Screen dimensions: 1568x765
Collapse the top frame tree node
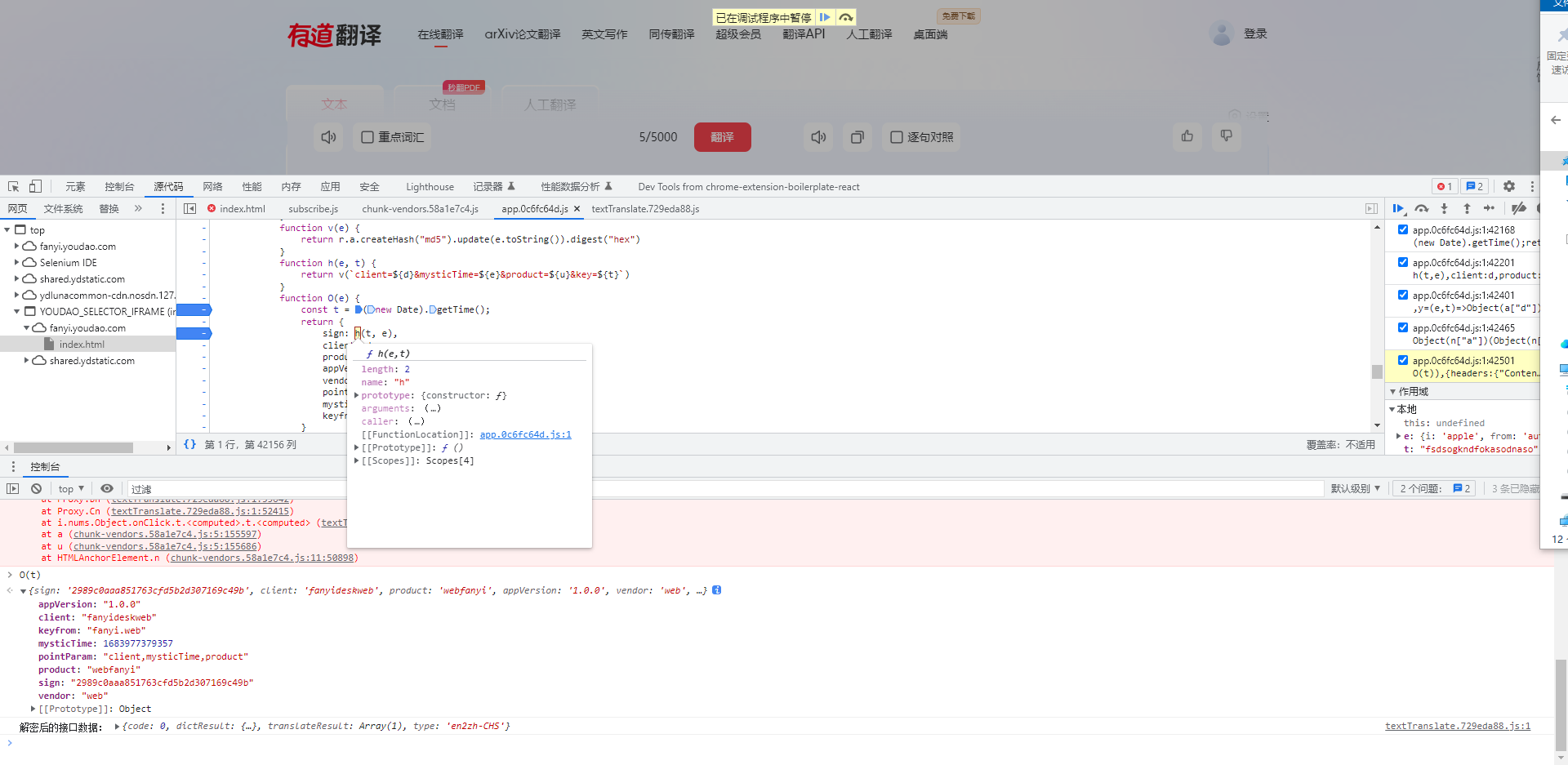pyautogui.click(x=7, y=230)
